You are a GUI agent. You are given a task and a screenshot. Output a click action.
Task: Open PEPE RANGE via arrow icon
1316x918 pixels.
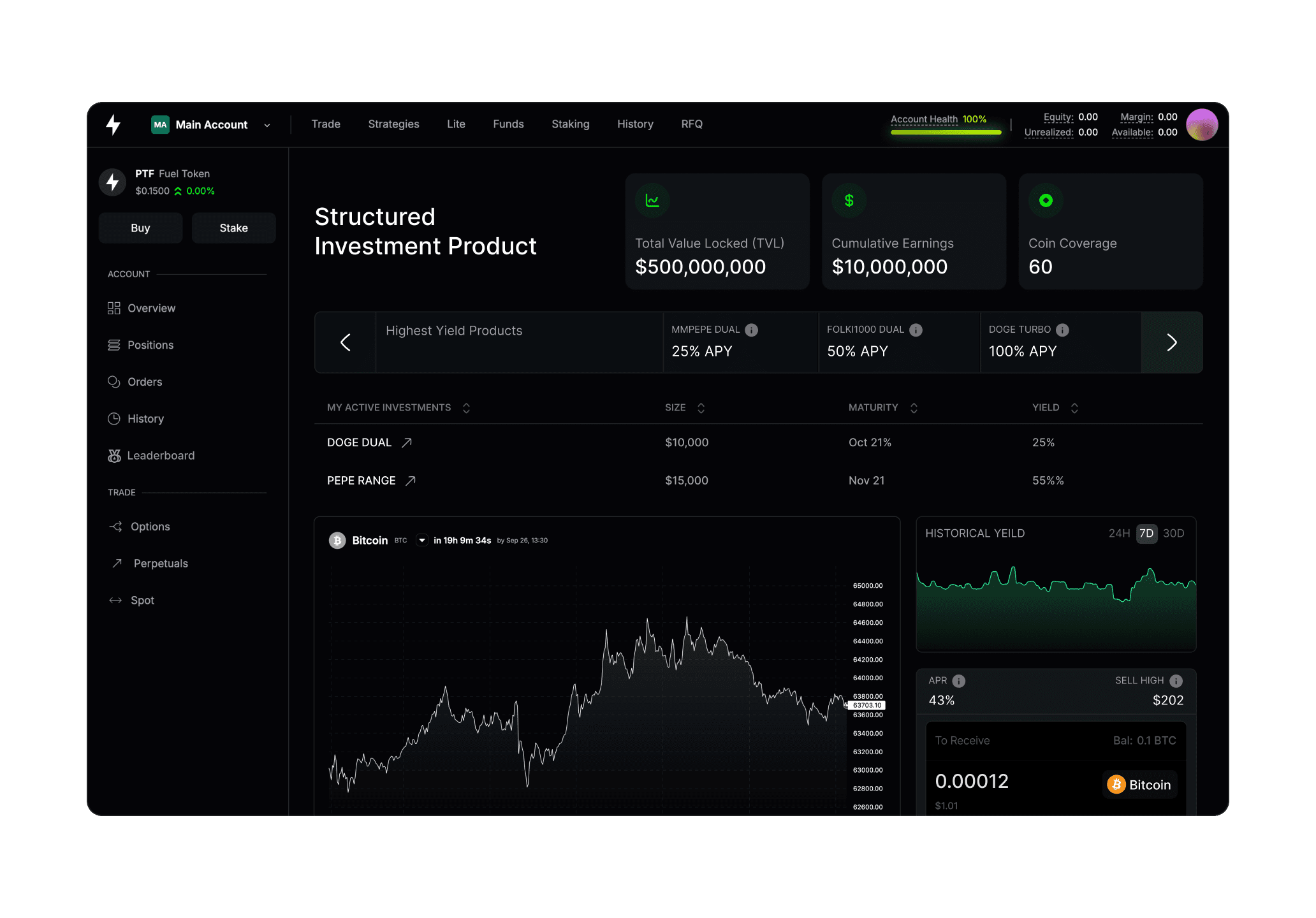pos(411,481)
